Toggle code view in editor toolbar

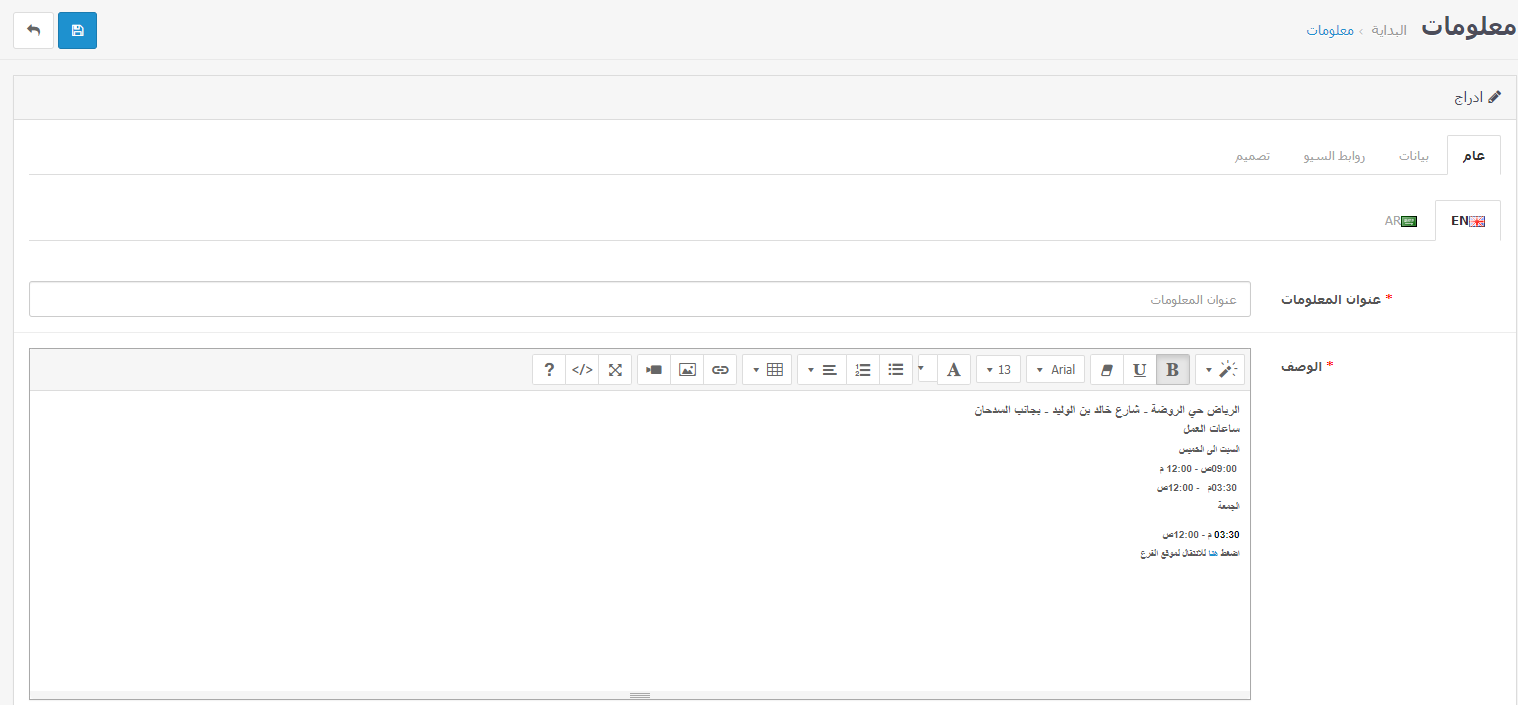582,370
